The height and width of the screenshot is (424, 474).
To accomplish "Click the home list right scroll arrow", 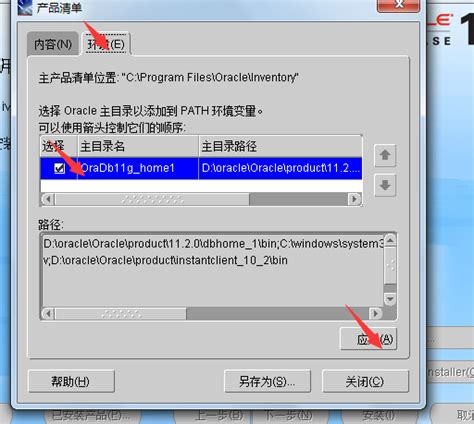I will 354,199.
